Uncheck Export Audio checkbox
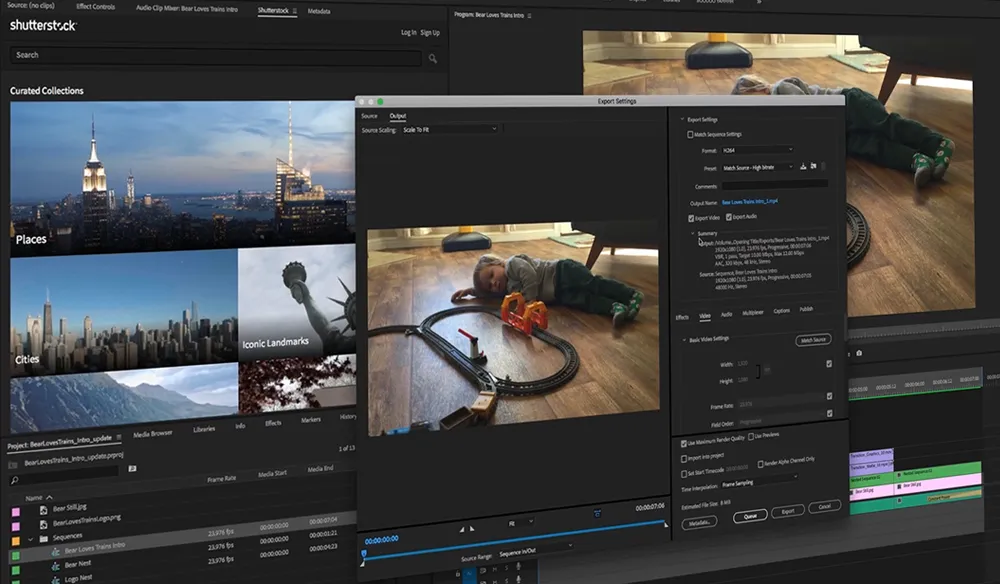The height and width of the screenshot is (584, 1000). (728, 217)
